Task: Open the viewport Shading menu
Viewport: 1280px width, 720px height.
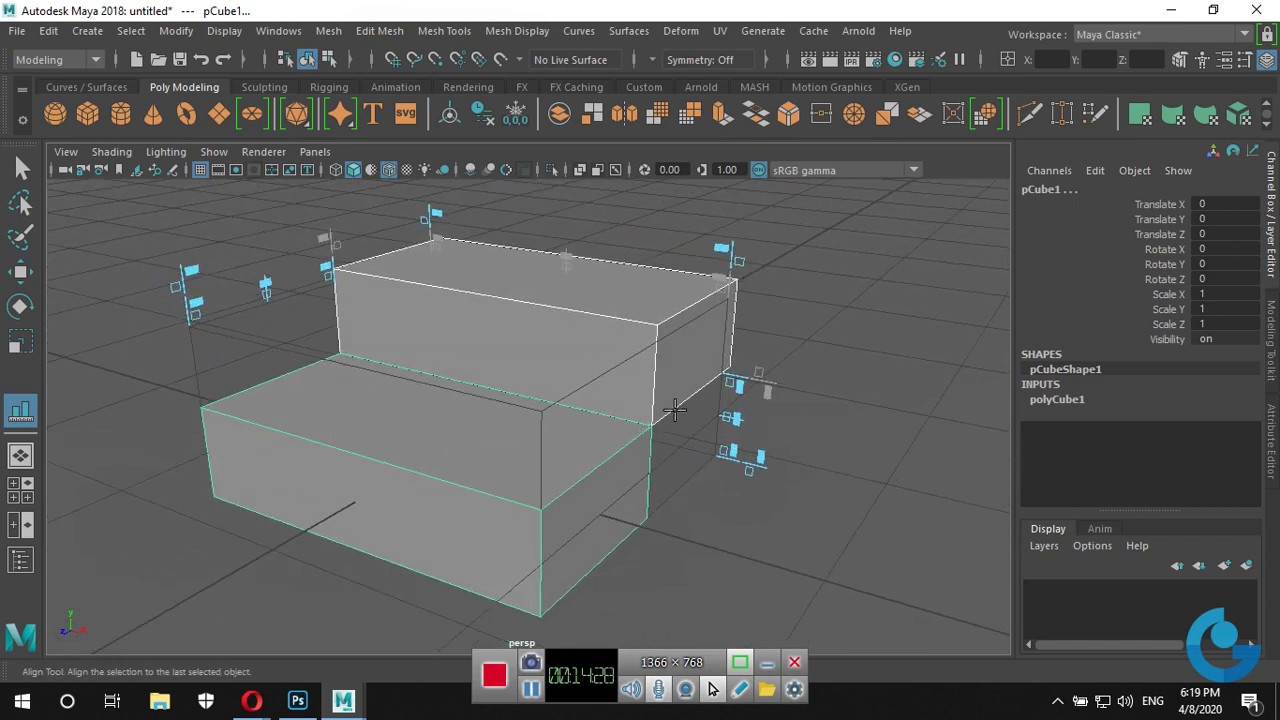Action: click(x=111, y=152)
